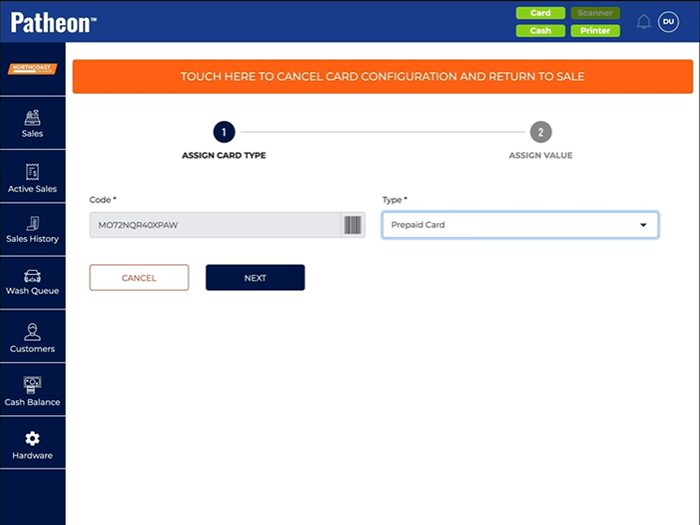700x525 pixels.
Task: Open the Cash Balance icon
Action: (32, 385)
